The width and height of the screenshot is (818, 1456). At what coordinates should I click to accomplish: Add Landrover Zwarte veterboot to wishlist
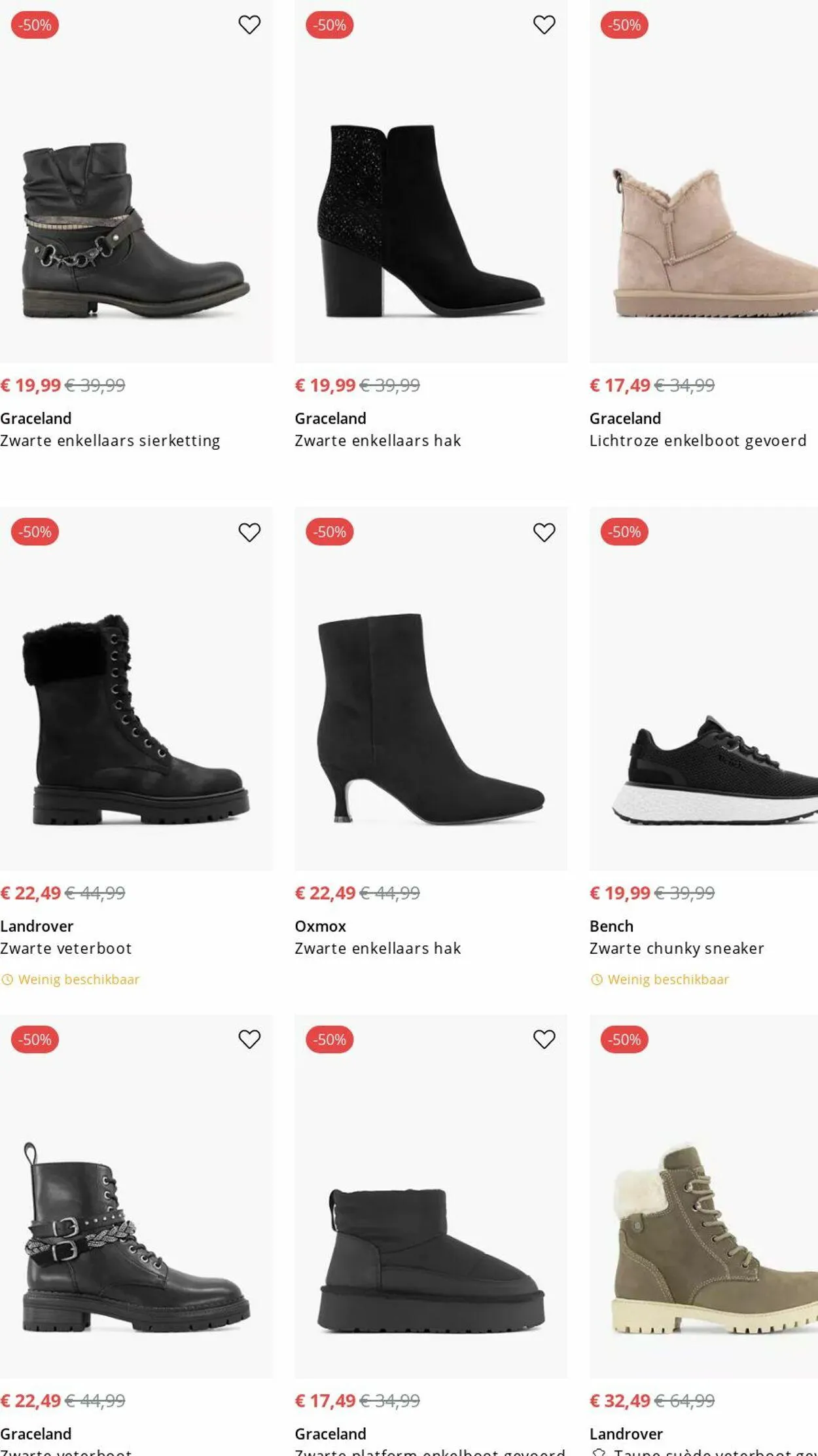(x=249, y=532)
